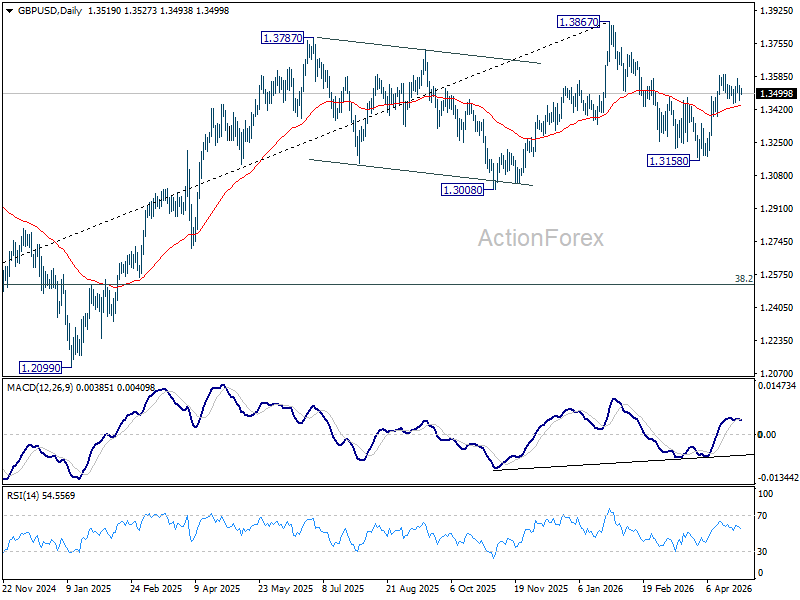Click the 22 Nov 2024 date marker

pos(29,588)
